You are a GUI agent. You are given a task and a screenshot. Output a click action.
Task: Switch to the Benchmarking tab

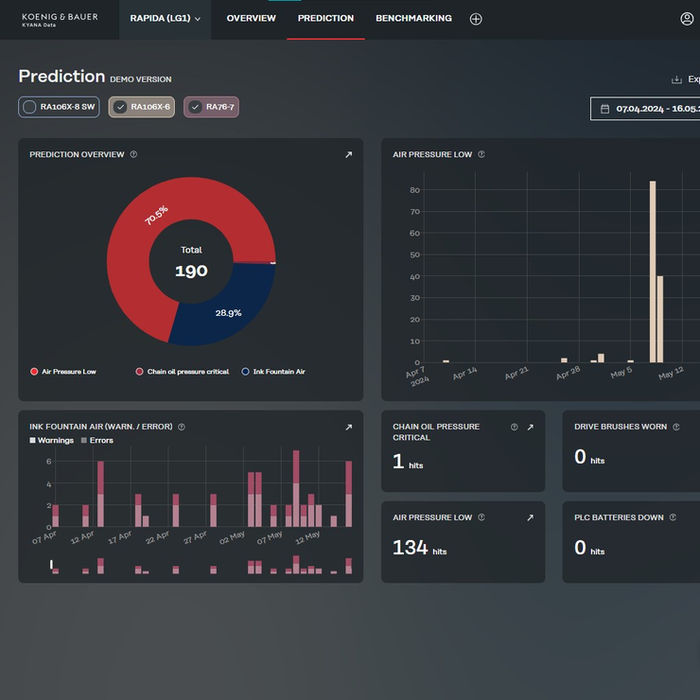click(413, 18)
